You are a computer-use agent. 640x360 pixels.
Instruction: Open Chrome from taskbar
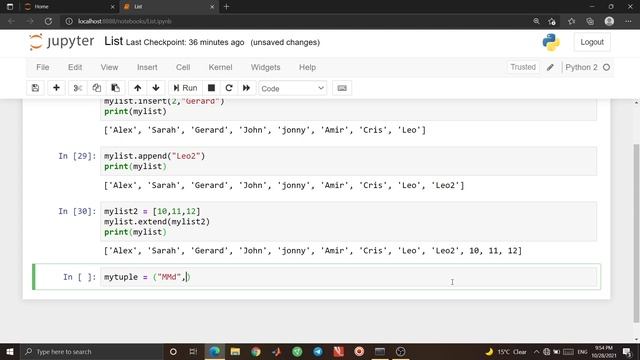(256, 351)
